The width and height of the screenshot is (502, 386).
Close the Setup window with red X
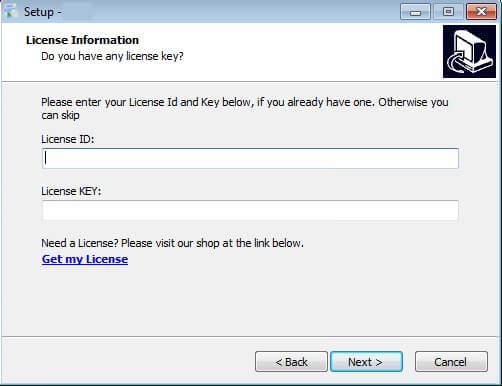click(x=481, y=12)
